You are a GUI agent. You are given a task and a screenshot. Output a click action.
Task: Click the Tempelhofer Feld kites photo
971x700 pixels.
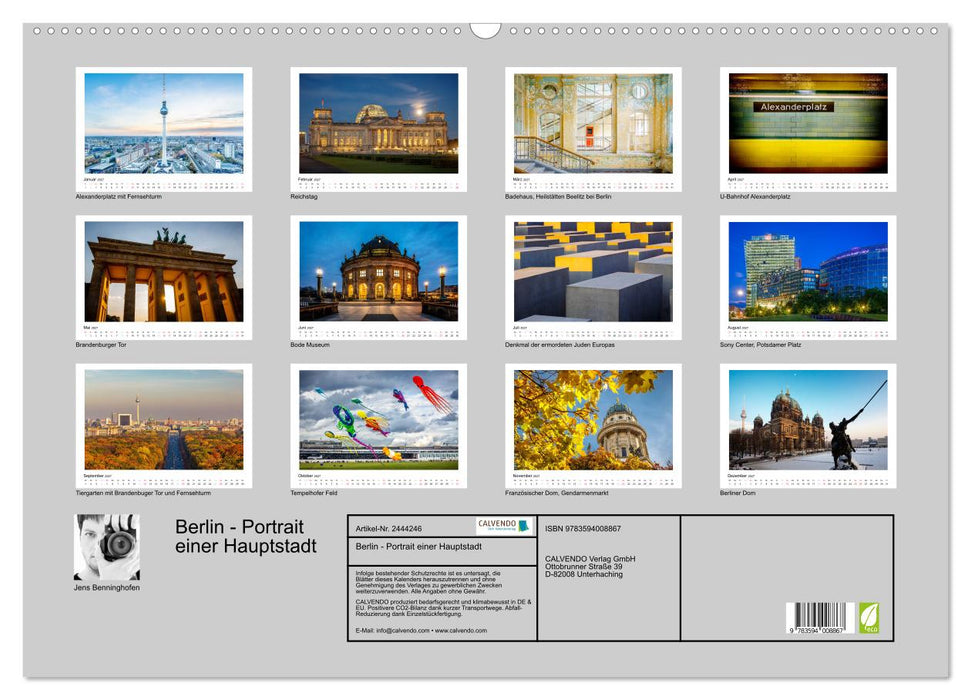tap(378, 419)
